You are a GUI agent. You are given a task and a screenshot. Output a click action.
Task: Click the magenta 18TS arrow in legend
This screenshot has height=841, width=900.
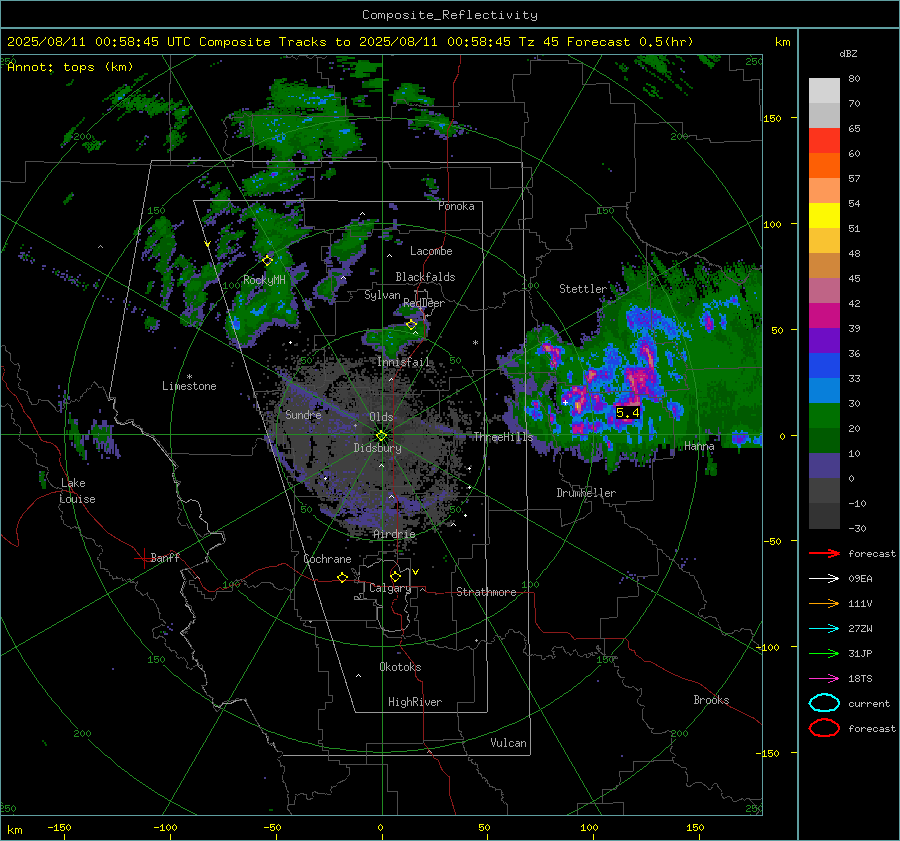pos(824,679)
